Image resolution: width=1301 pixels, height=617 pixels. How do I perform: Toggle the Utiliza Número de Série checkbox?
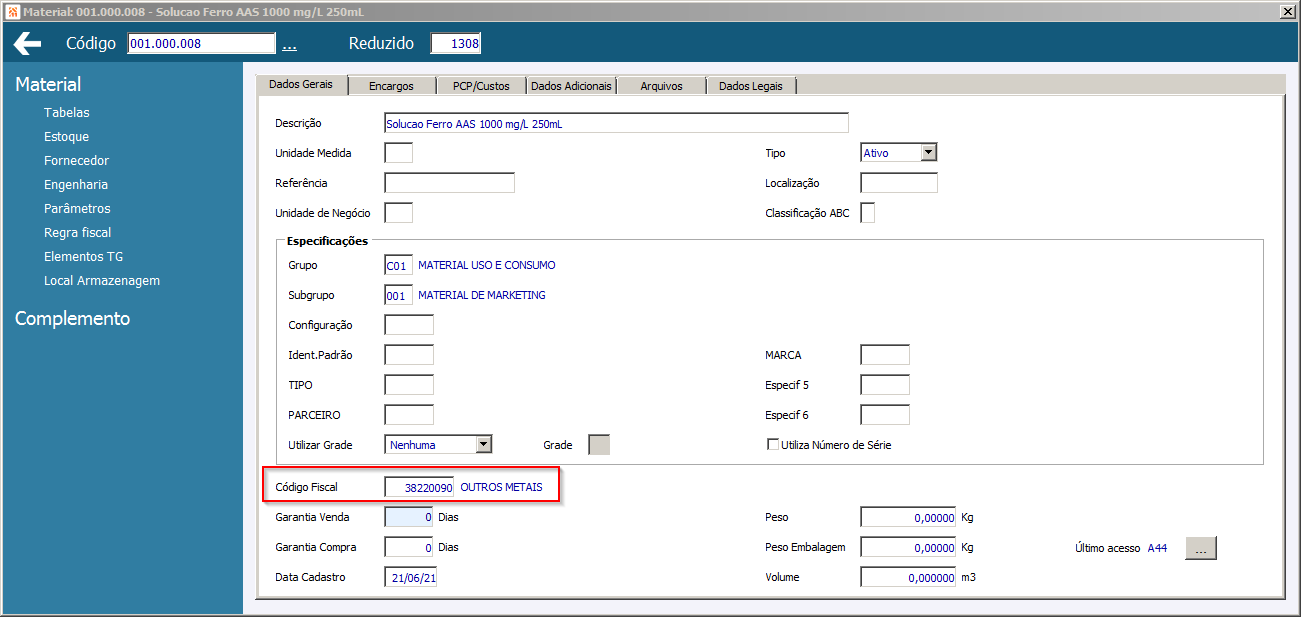773,445
